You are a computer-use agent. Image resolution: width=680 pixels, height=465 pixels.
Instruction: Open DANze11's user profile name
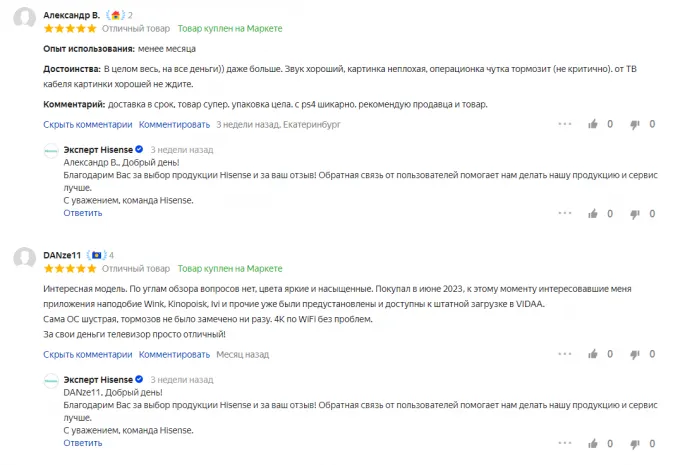62,255
